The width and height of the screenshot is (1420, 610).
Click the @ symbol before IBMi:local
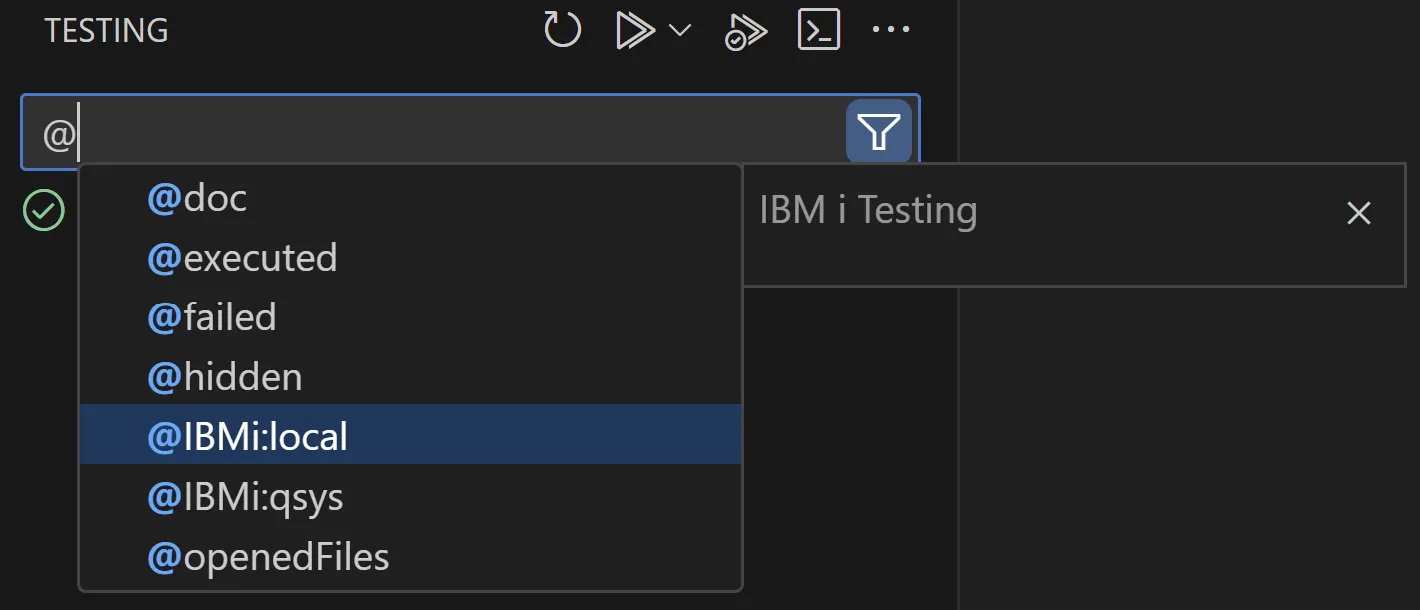coord(164,438)
